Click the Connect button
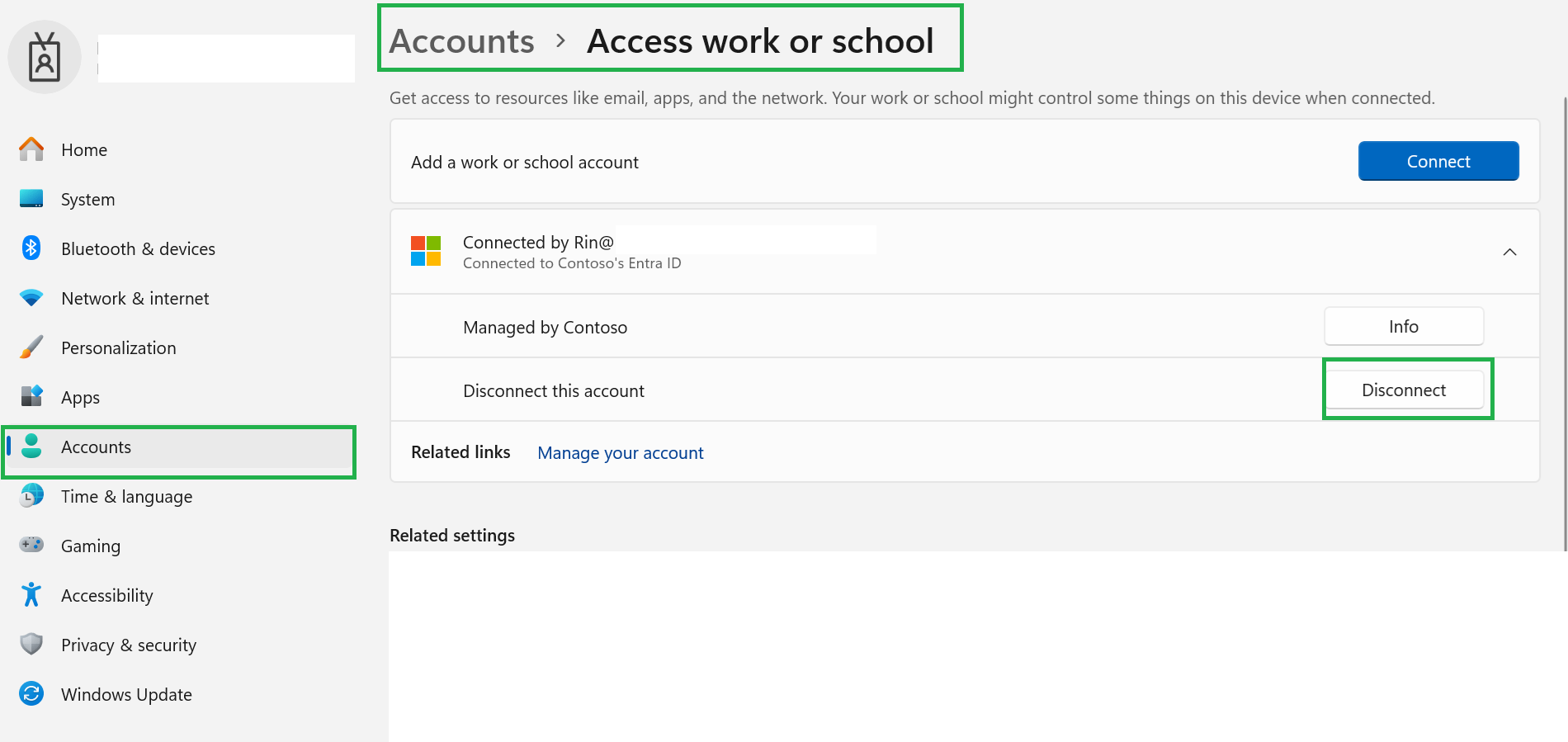The height and width of the screenshot is (742, 1568). 1438,161
